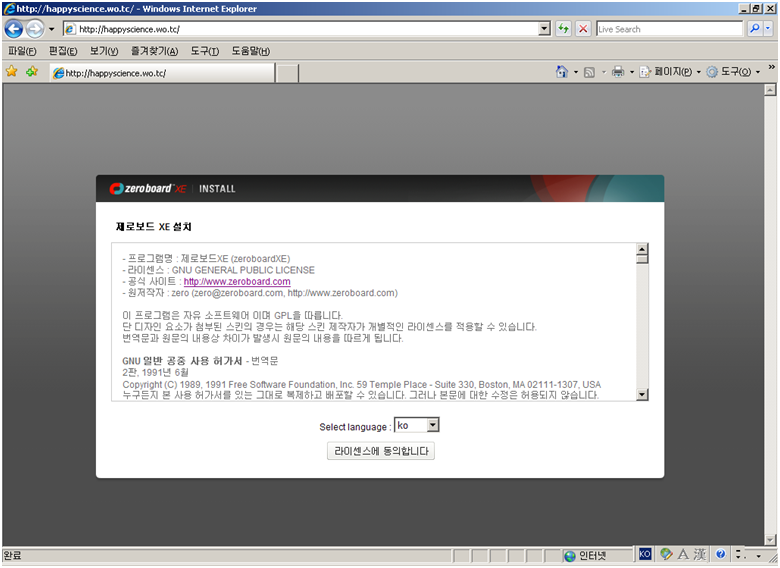Click the Live Search magnifier icon

[x=755, y=29]
